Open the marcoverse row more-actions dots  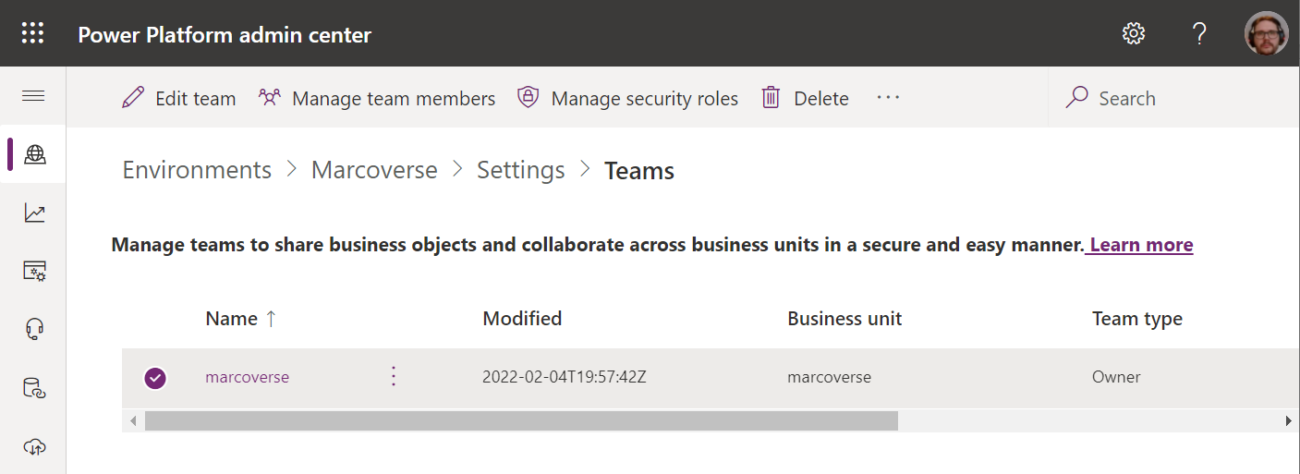(x=393, y=376)
